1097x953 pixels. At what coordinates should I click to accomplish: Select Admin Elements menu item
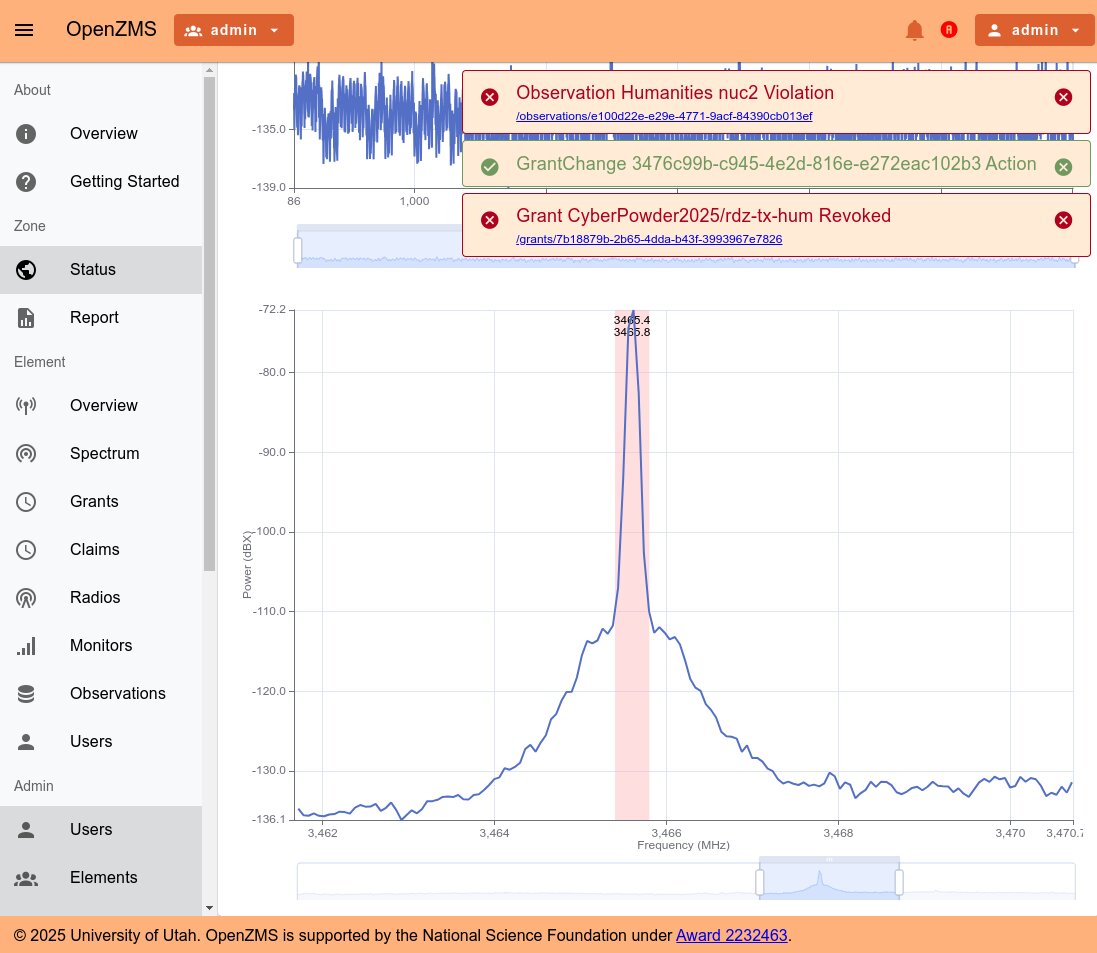(101, 878)
